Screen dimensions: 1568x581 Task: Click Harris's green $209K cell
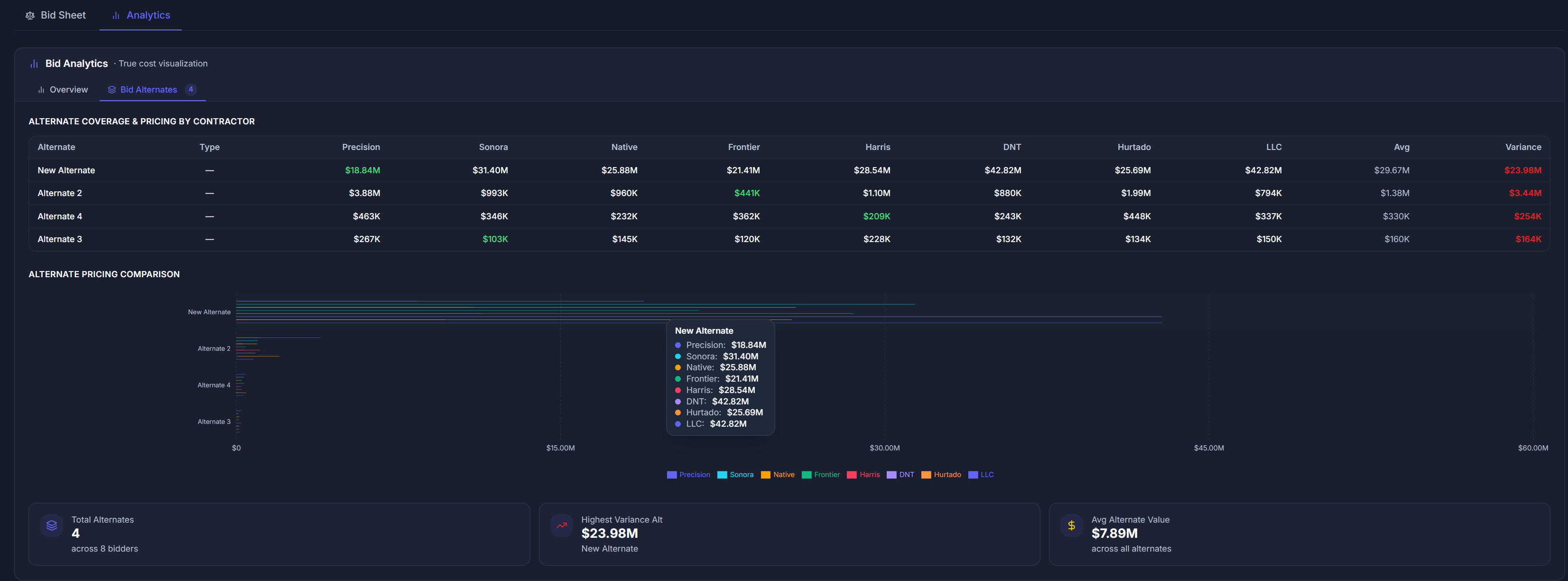(x=877, y=216)
